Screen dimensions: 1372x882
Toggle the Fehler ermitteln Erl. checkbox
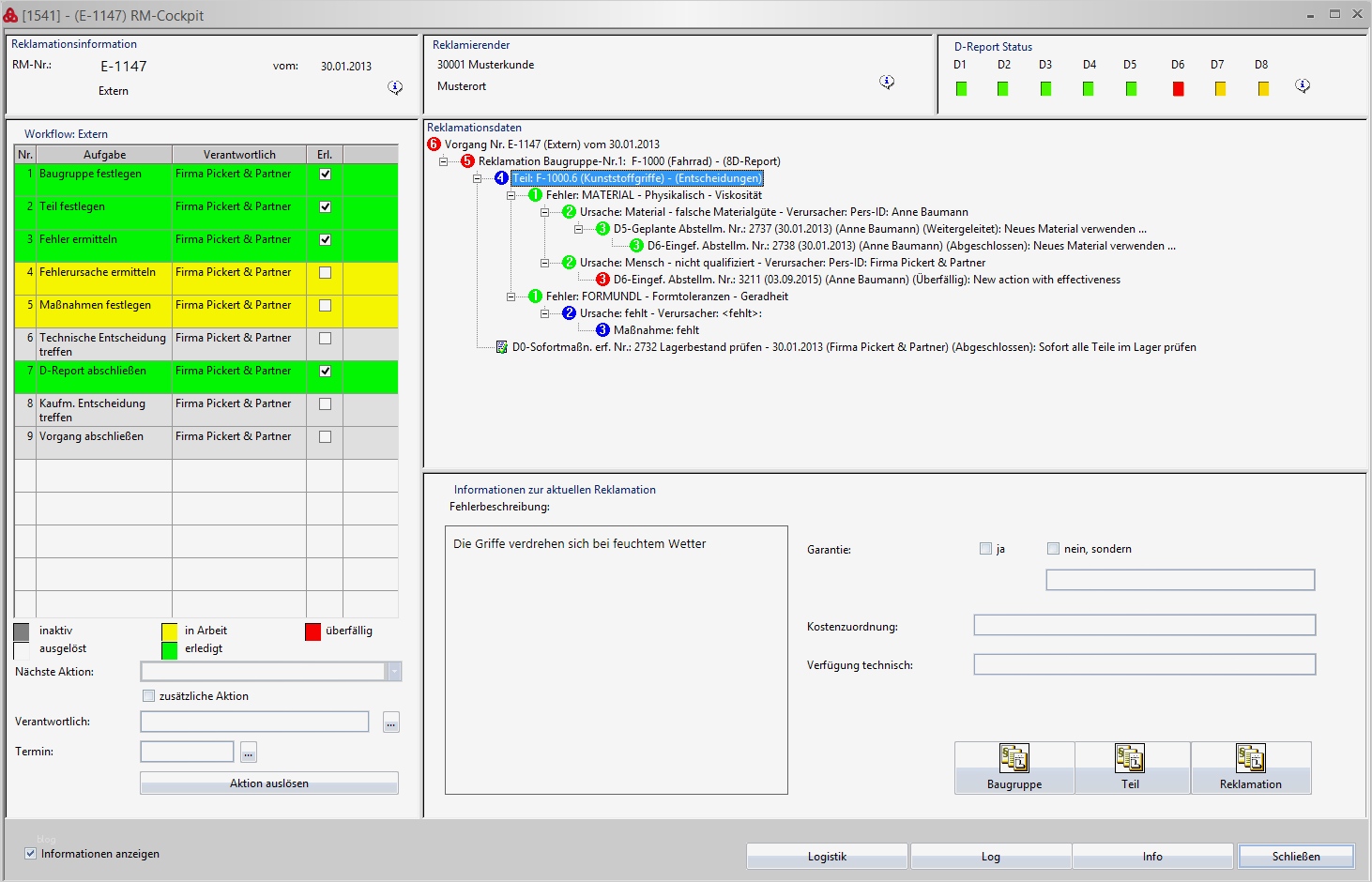point(325,240)
